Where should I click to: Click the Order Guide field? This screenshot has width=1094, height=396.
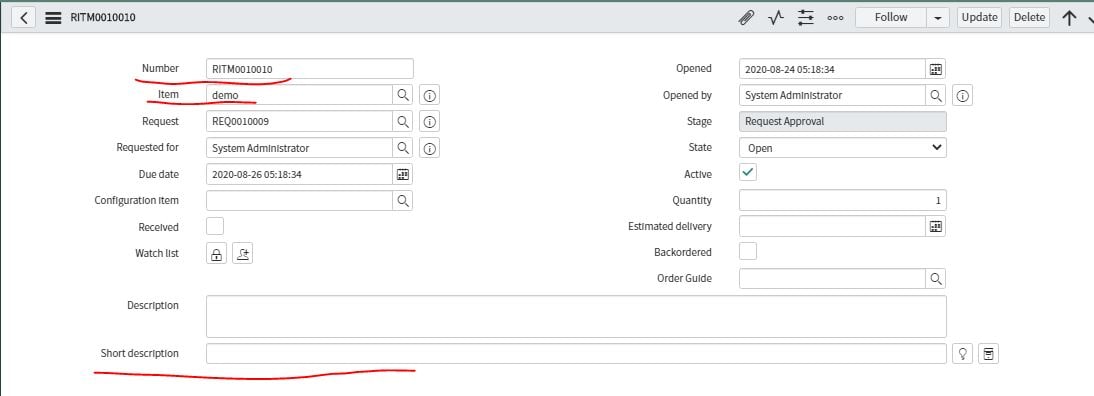coord(832,278)
